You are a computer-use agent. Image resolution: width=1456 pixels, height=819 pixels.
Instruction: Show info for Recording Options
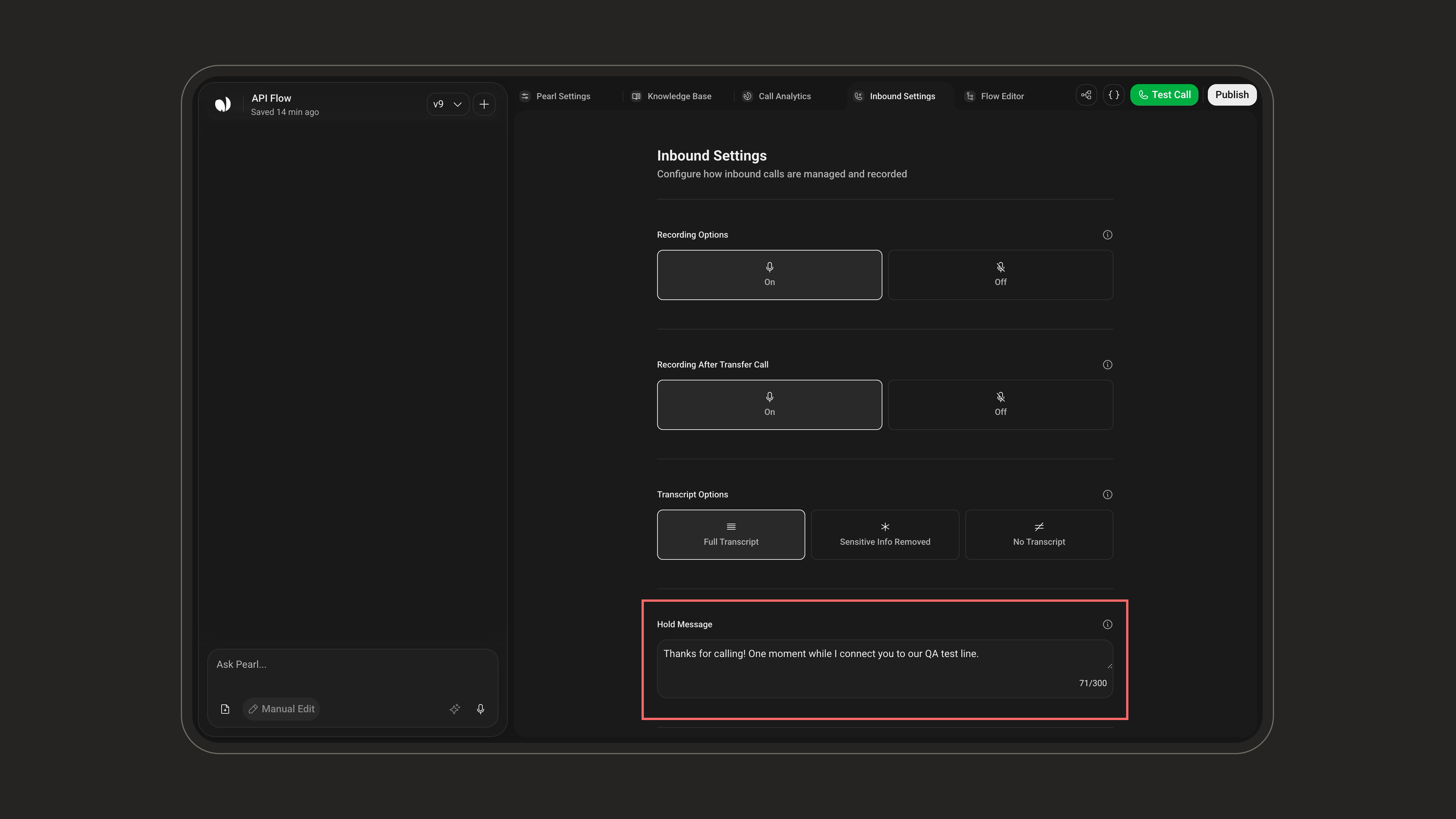(x=1107, y=235)
